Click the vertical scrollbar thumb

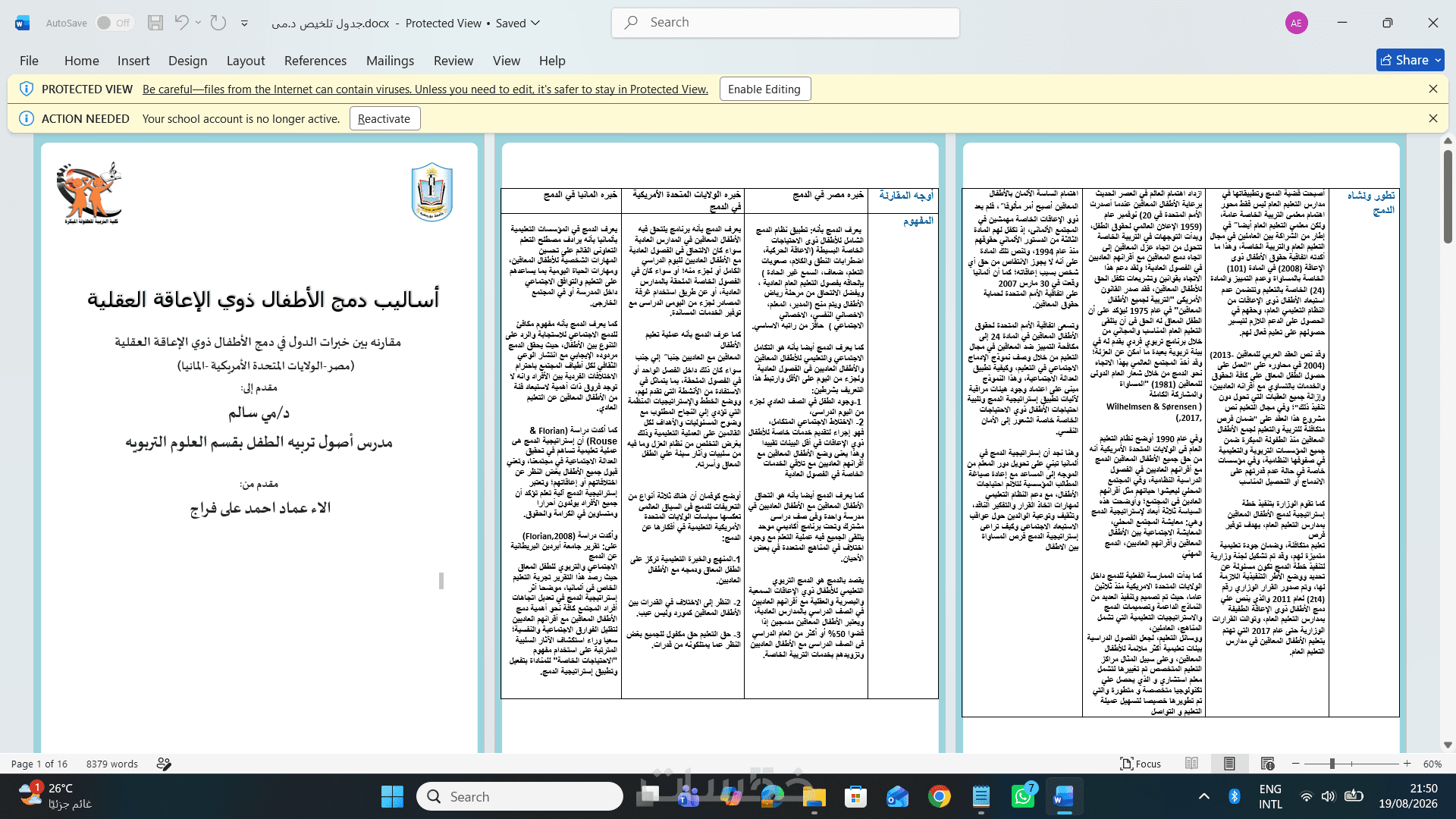pos(1448,196)
